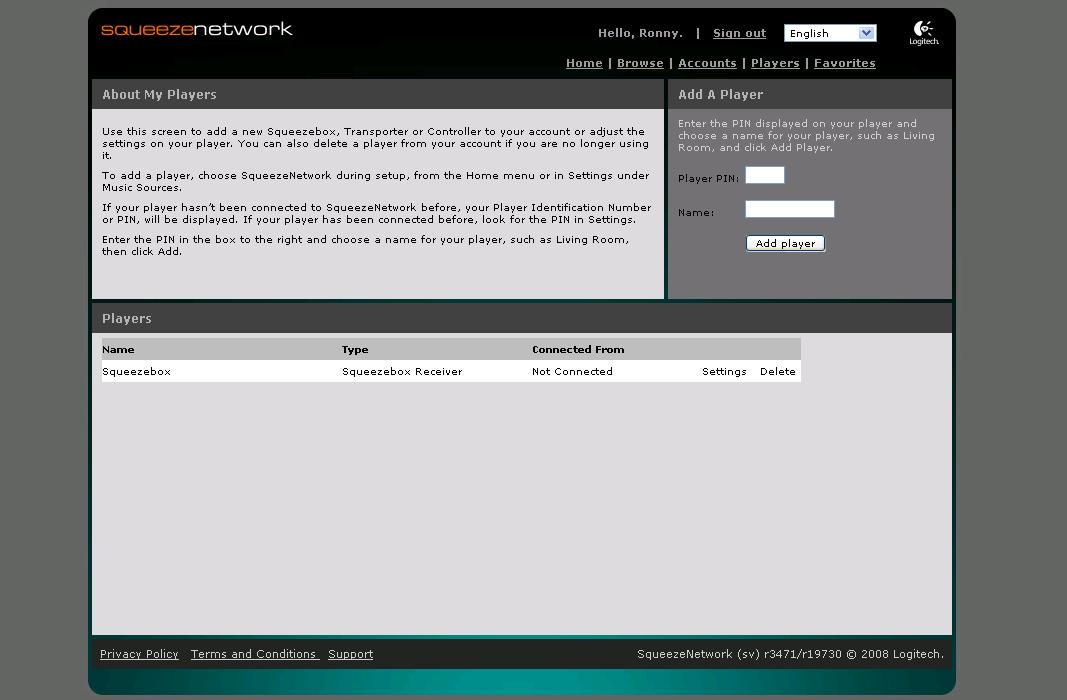The image size is (1067, 700).
Task: Click the Type column header
Action: click(355, 350)
